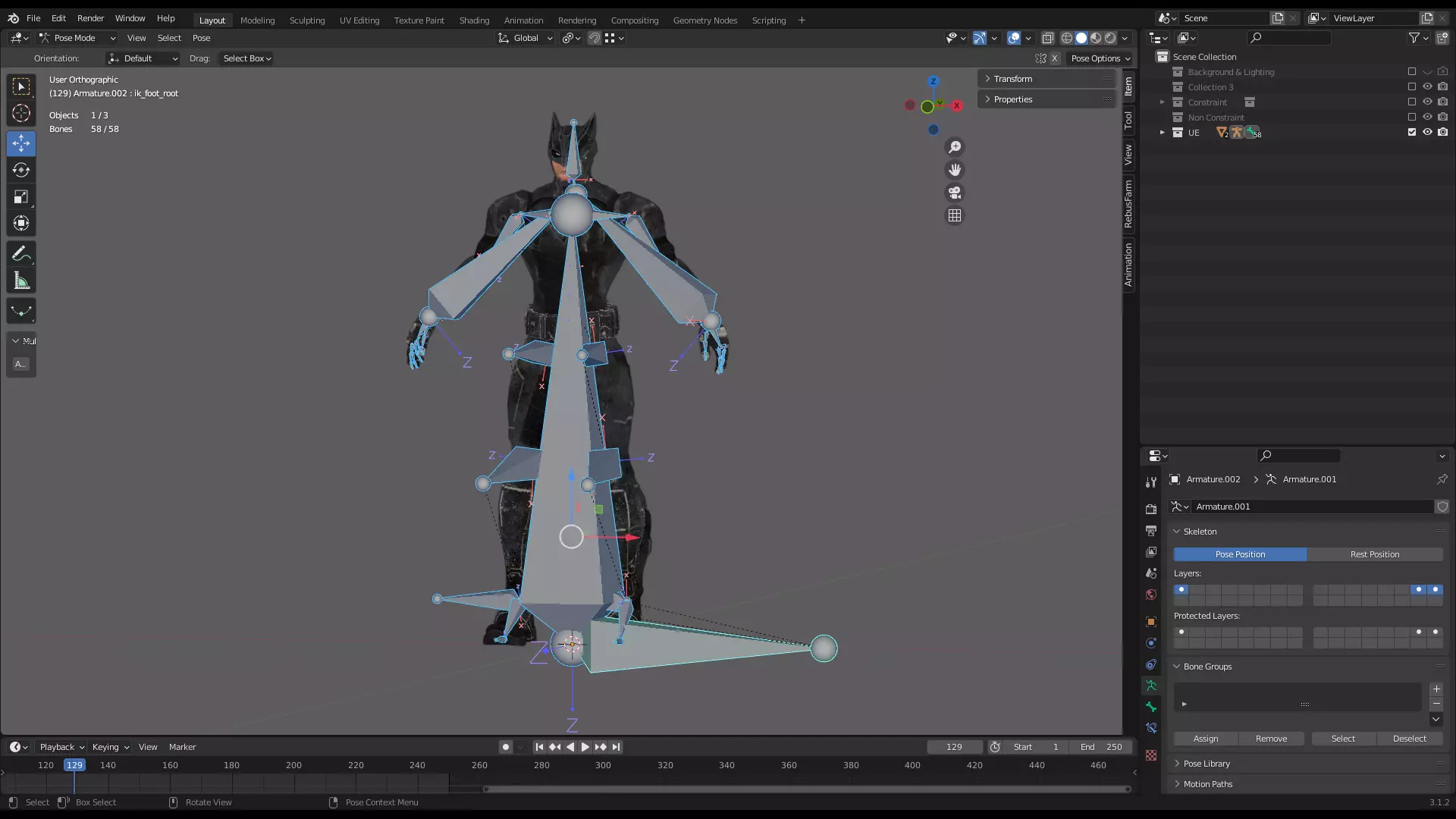Open the Pose menu in viewport header

click(x=201, y=38)
